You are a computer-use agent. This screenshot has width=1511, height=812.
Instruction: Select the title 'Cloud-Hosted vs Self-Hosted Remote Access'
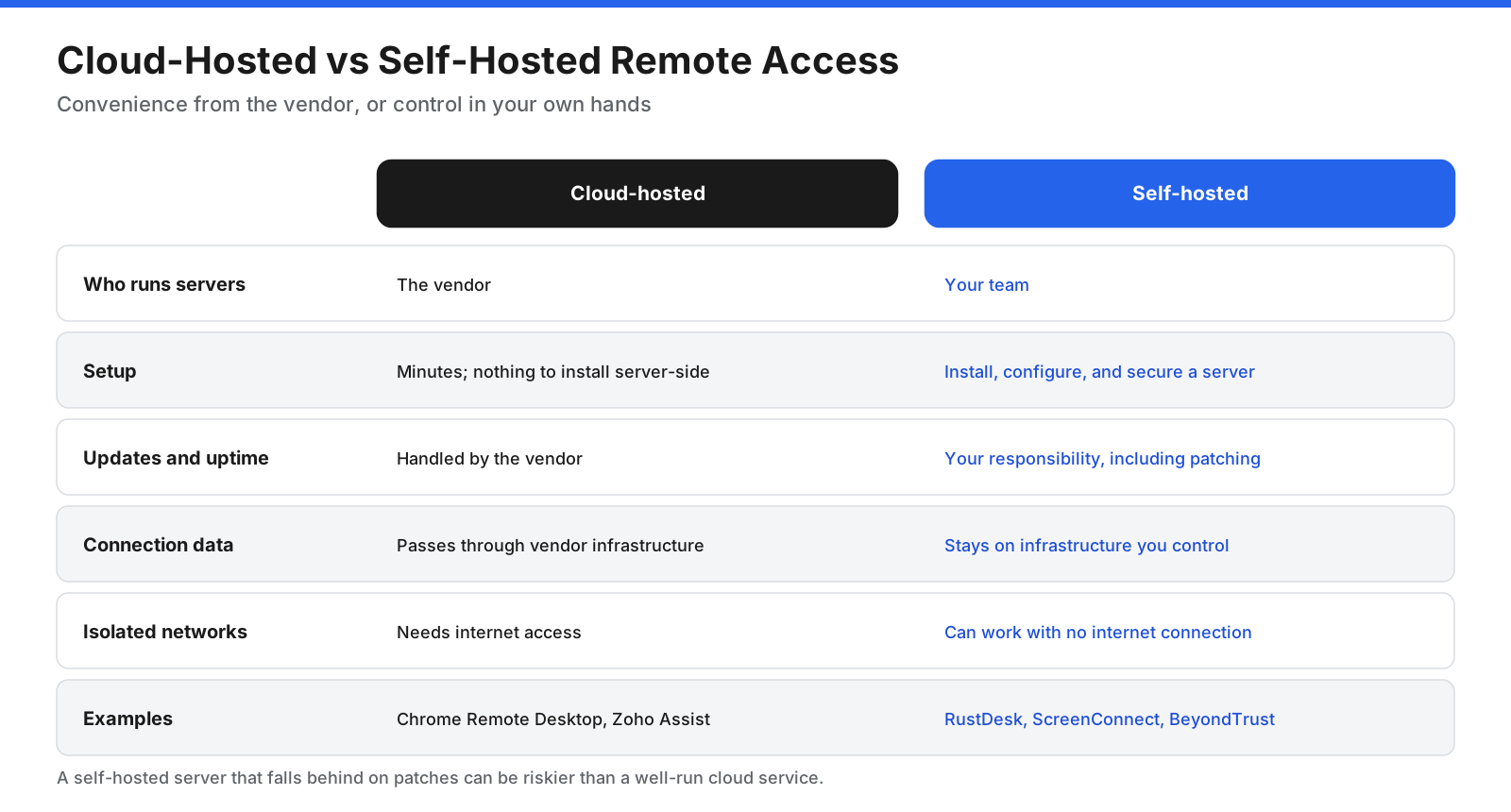pyautogui.click(x=478, y=60)
